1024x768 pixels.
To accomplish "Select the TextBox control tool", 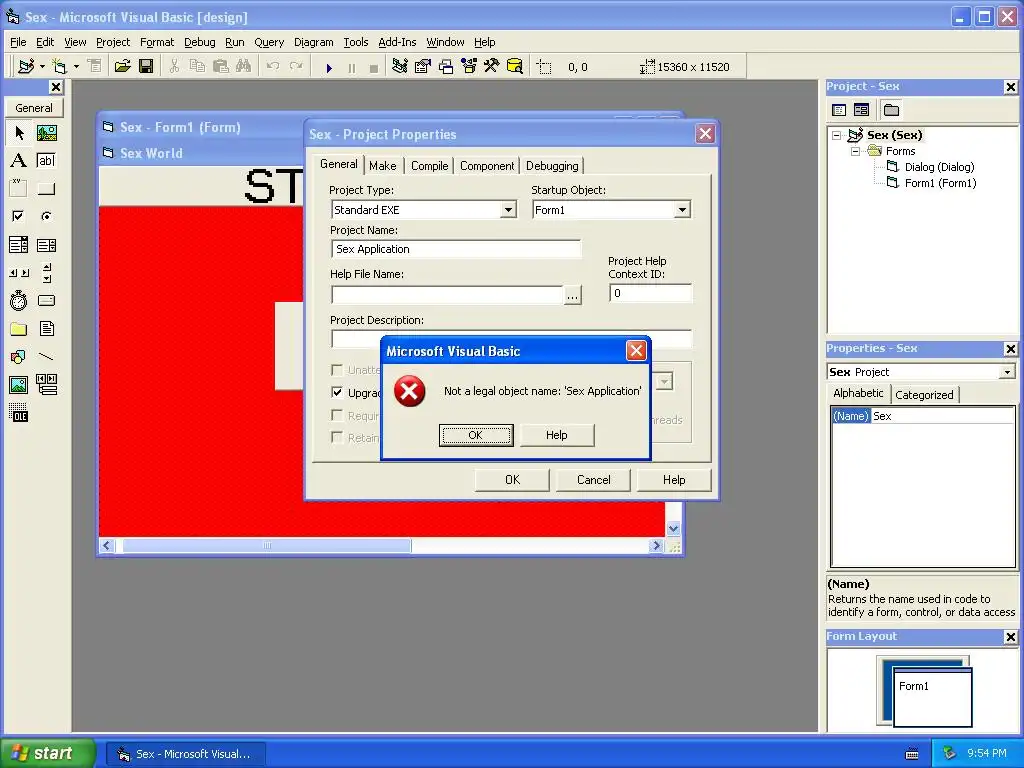I will point(46,161).
